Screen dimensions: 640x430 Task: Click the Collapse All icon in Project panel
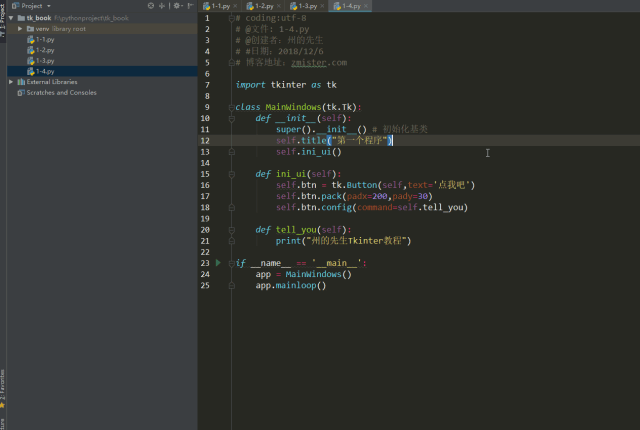162,6
